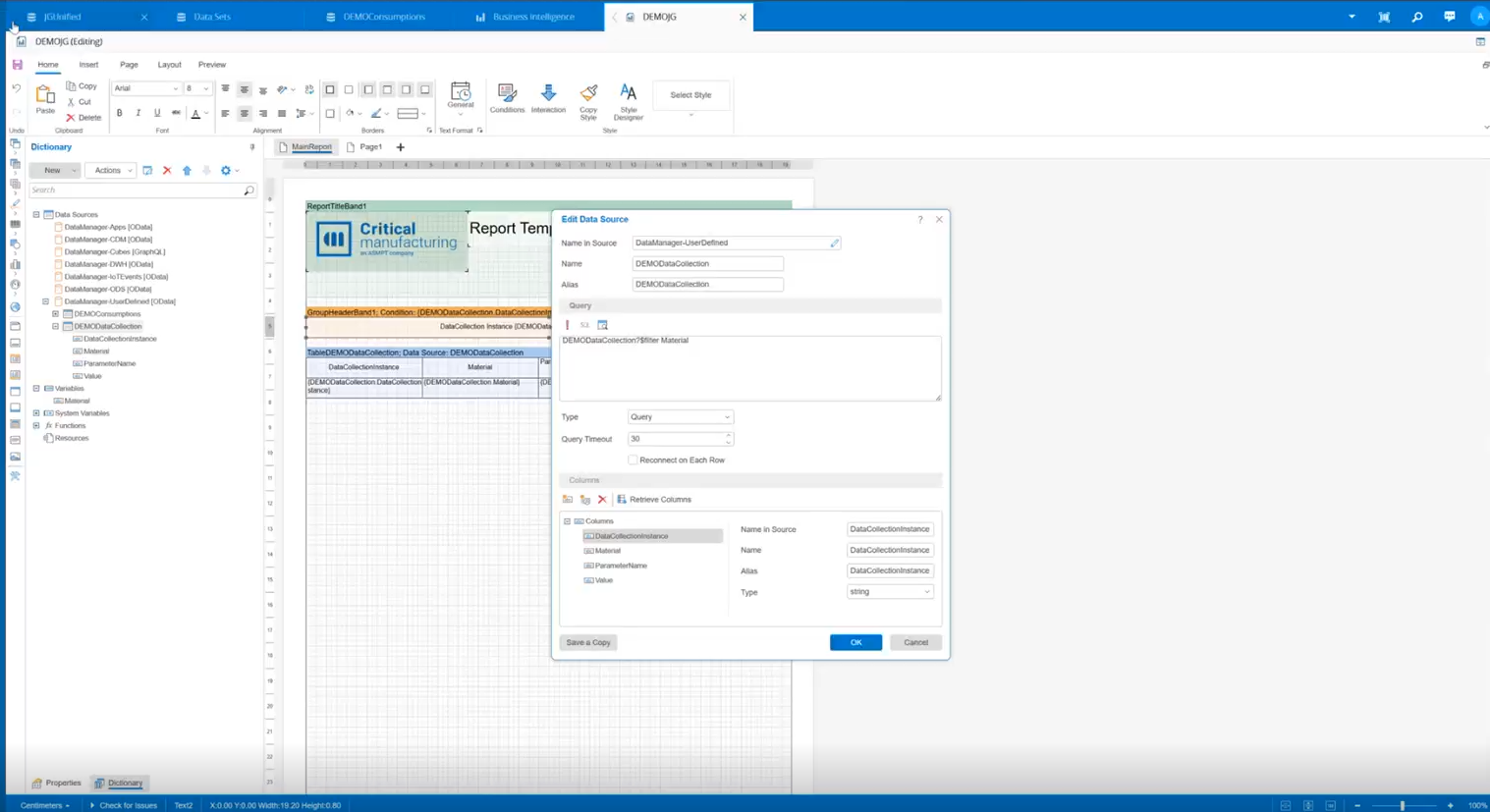Viewport: 1490px width, 812px height.
Task: Open the border fill color picker
Action: (353, 114)
